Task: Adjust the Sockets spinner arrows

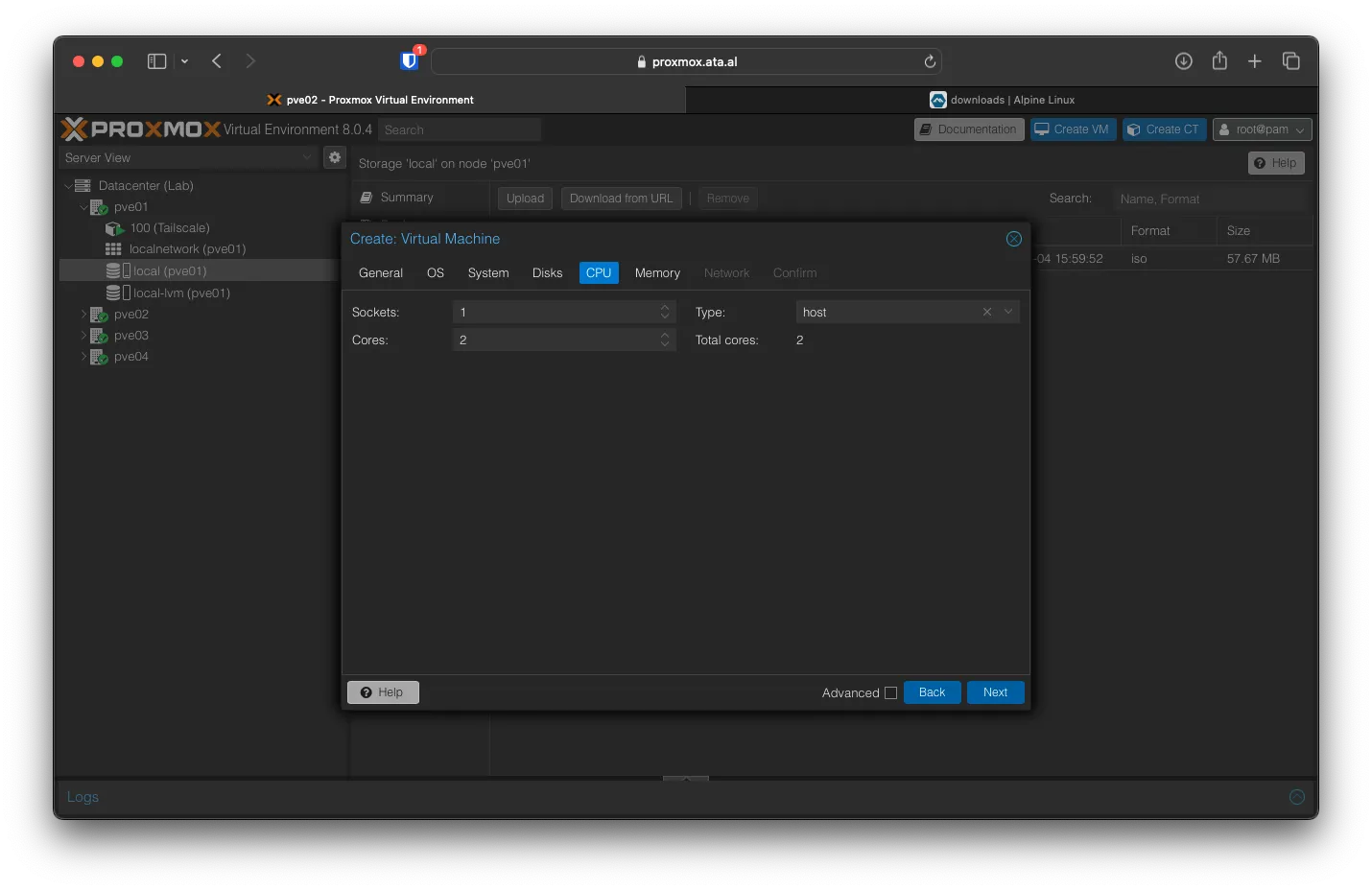Action: point(665,312)
